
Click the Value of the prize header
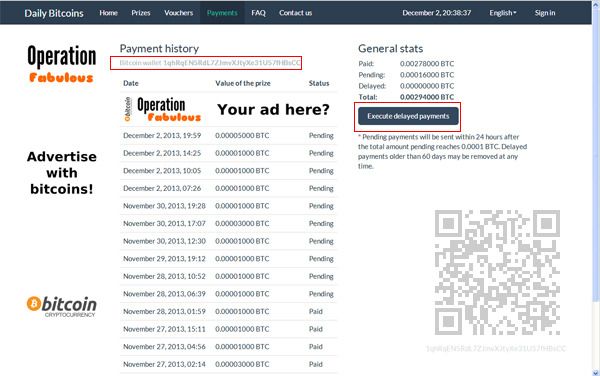pos(243,83)
